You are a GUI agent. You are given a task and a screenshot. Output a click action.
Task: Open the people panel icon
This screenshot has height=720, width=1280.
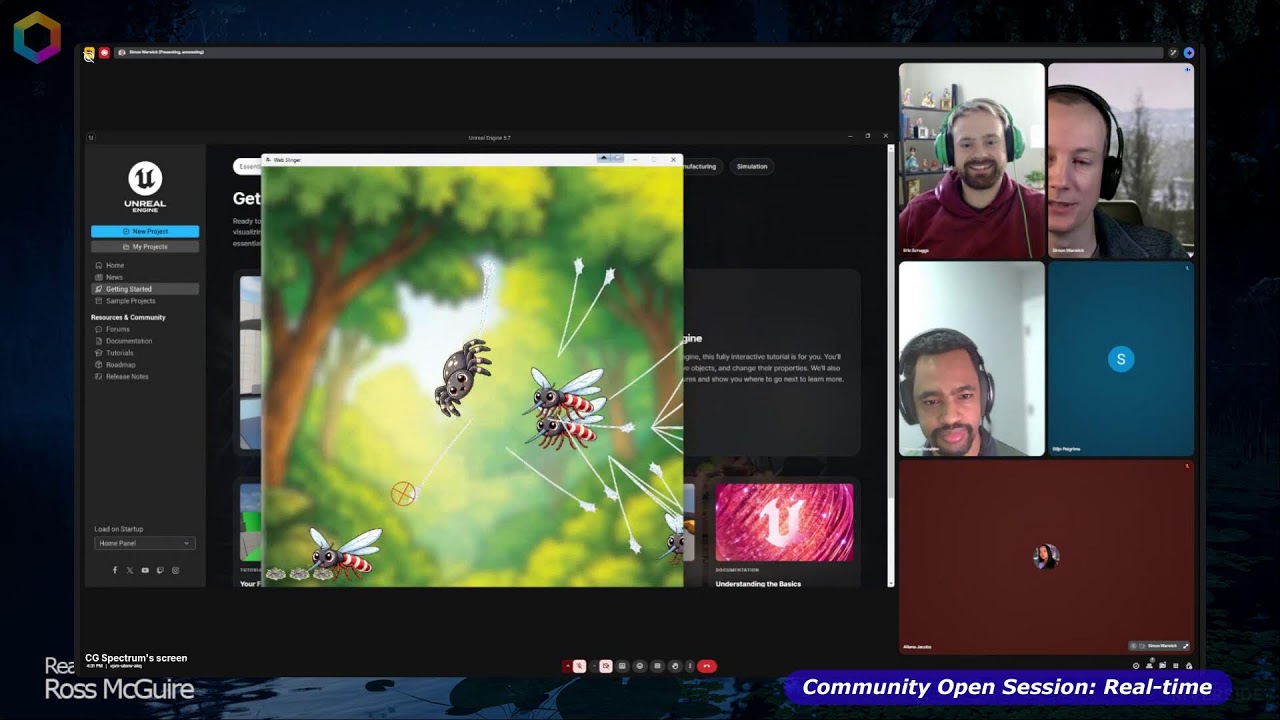1149,666
